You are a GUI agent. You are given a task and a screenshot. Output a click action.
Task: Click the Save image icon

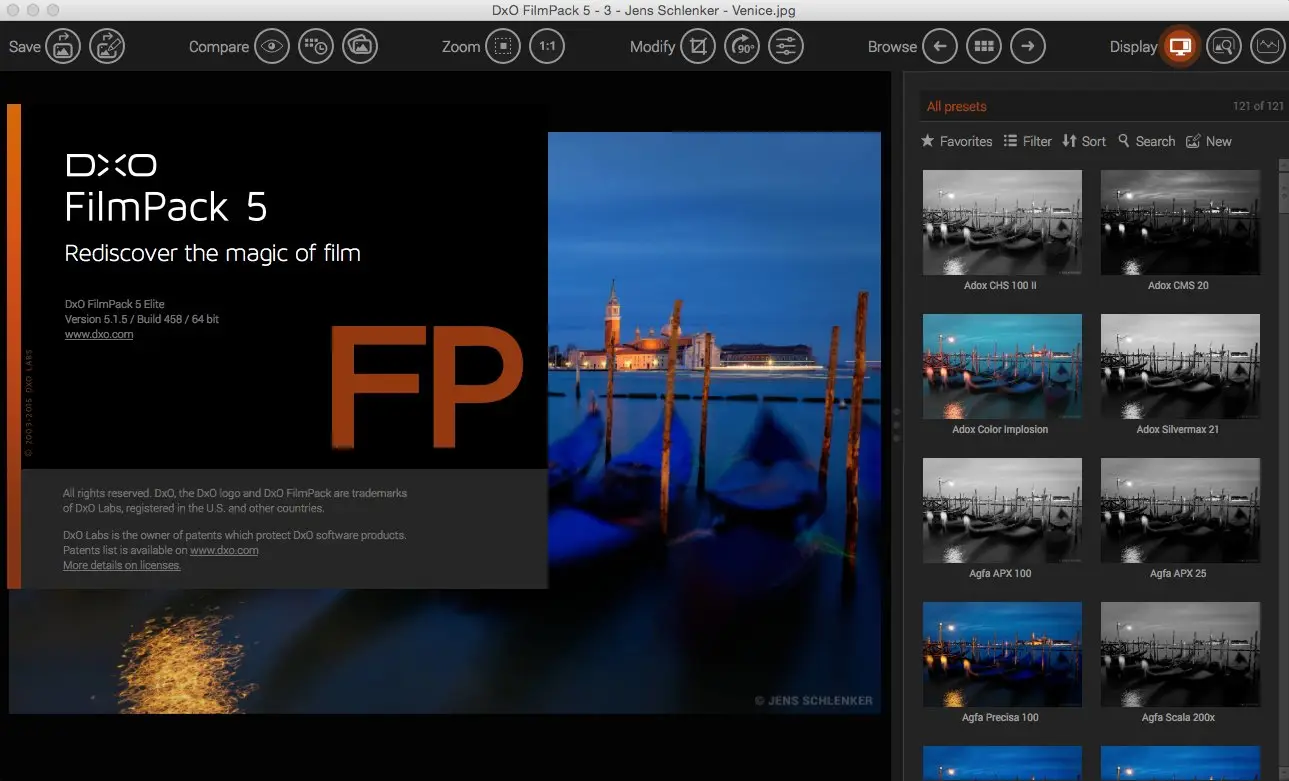click(62, 46)
